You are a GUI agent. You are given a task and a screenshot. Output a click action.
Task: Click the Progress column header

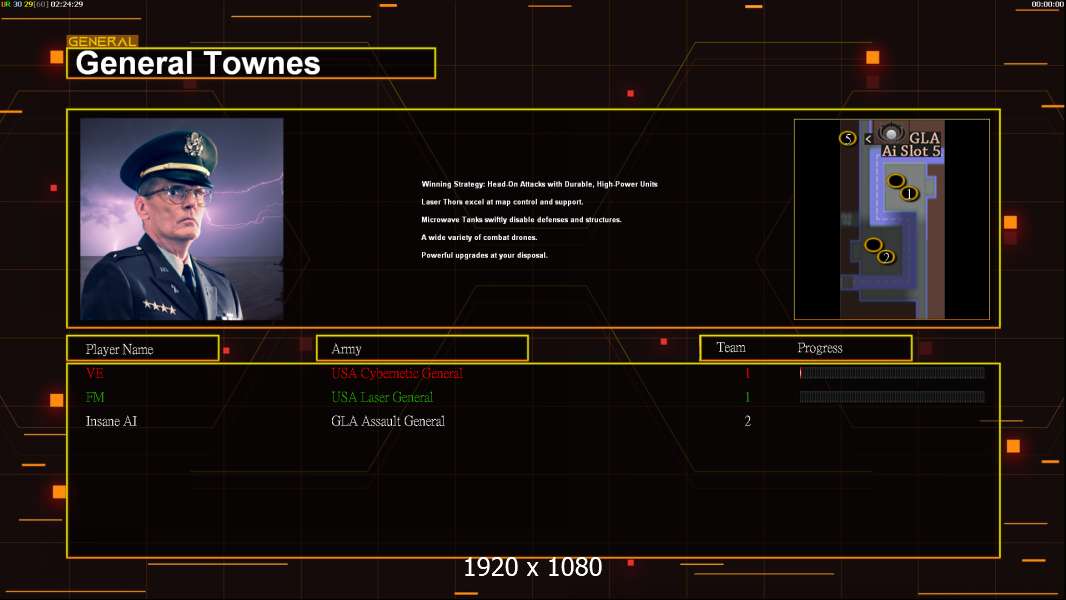pyautogui.click(x=820, y=348)
